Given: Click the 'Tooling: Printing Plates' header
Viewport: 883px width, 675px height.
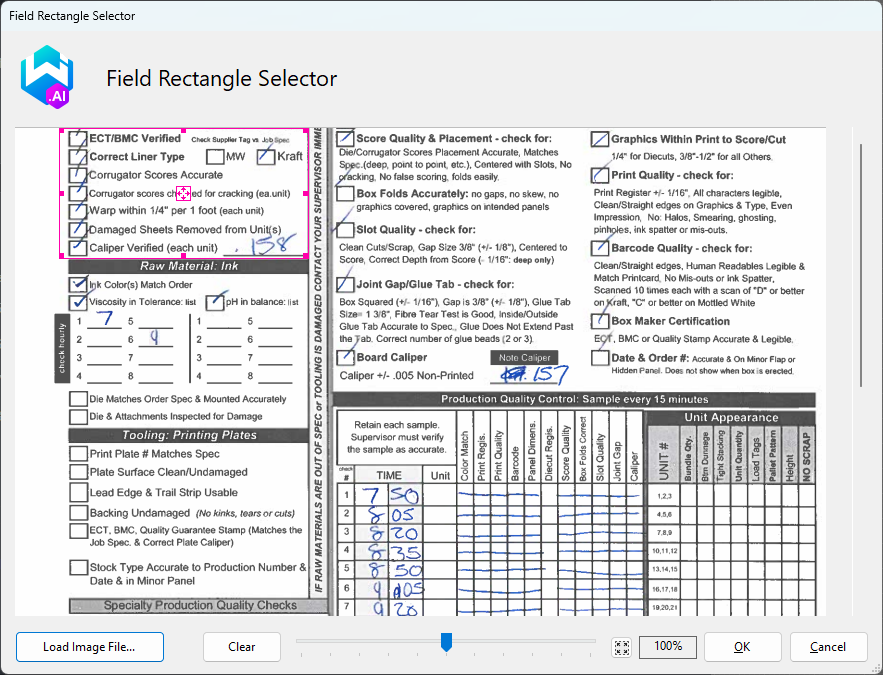Looking at the screenshot, I should (x=189, y=435).
